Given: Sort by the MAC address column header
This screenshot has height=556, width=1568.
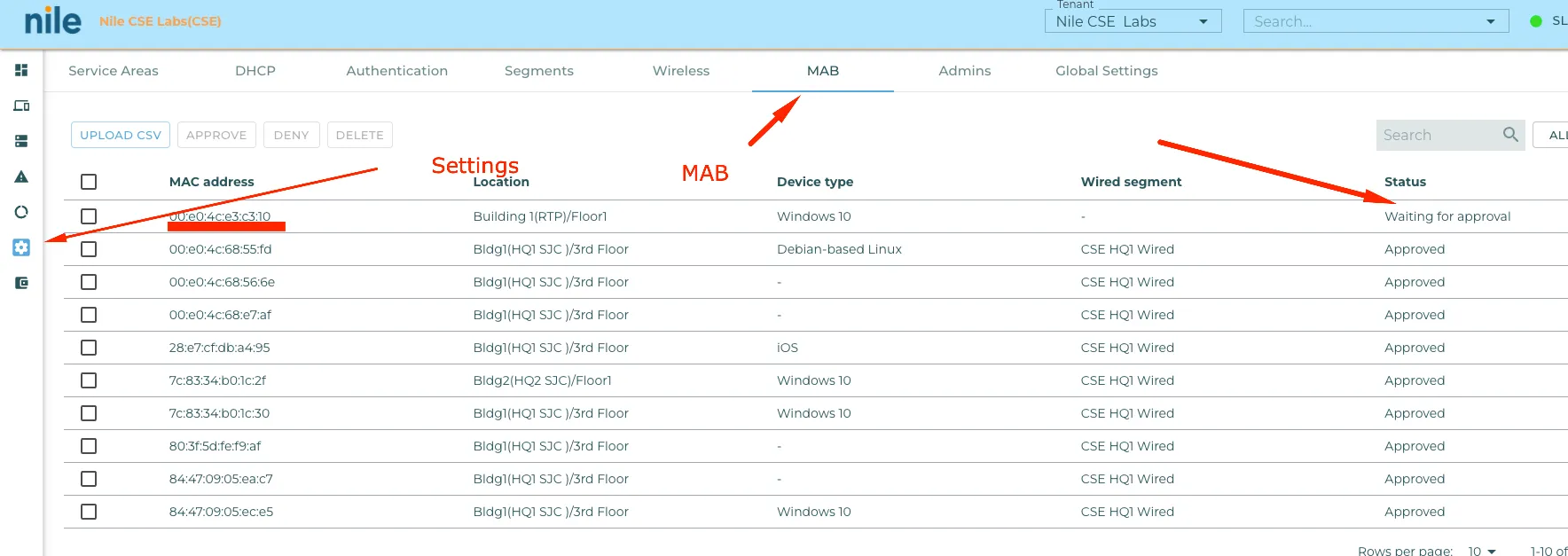Looking at the screenshot, I should [212, 182].
